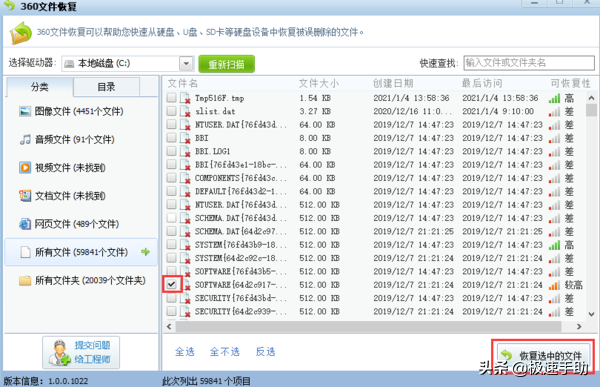
Task: Click the horizontal scrollbar thumb
Action: point(368,327)
